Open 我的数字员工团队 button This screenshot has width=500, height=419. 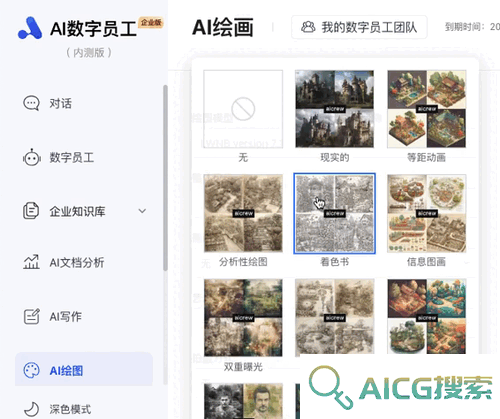tap(359, 27)
